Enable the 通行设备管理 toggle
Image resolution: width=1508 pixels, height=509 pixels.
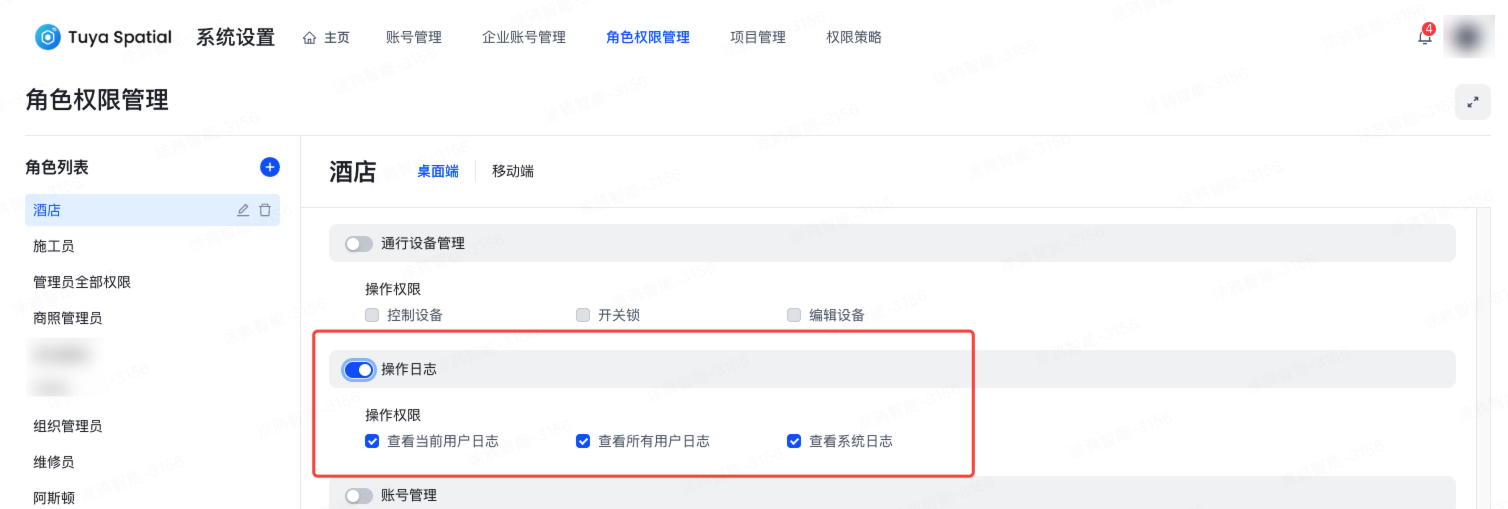pos(358,243)
